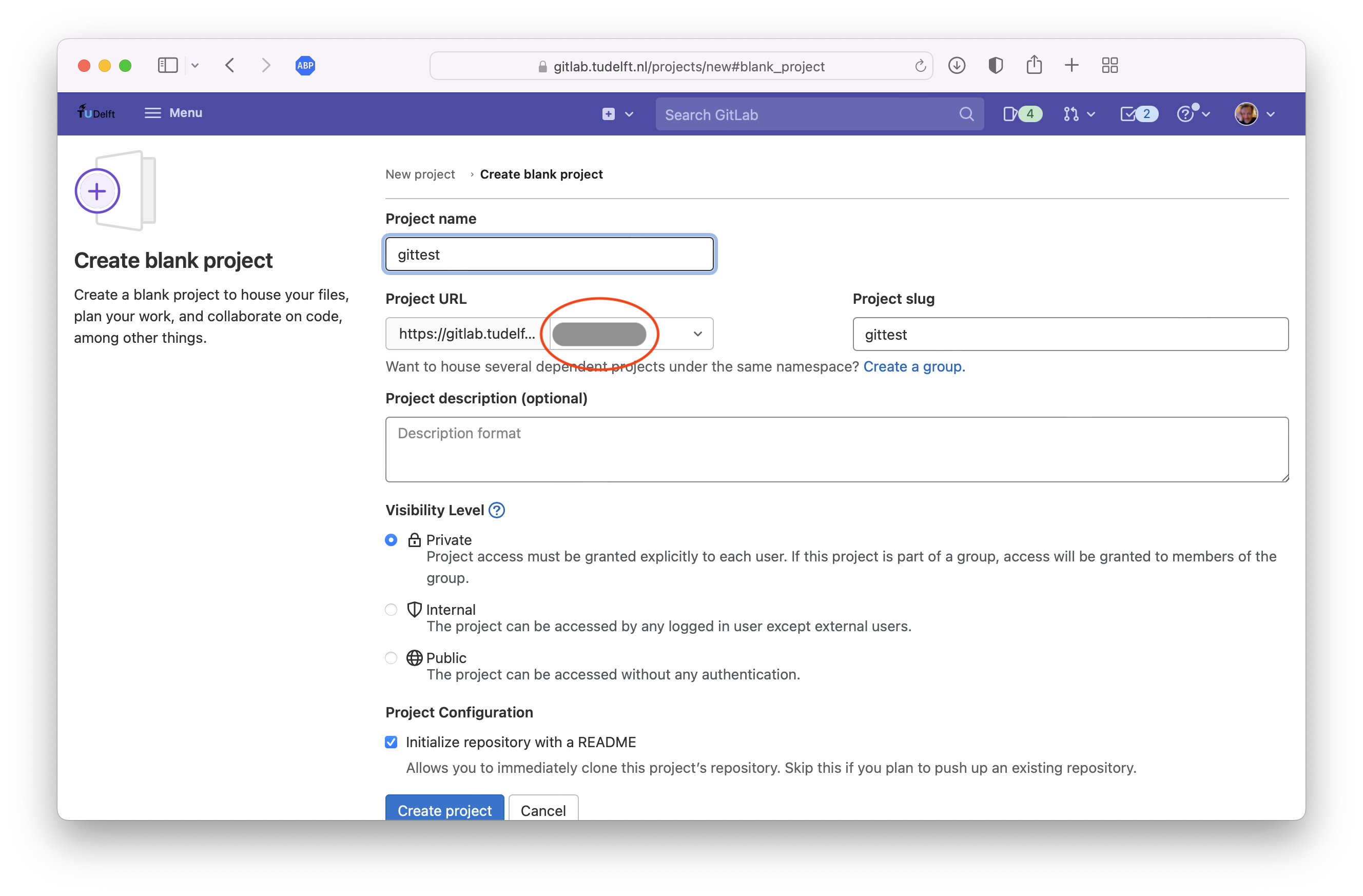Go forward with the browser forward arrow

266,65
